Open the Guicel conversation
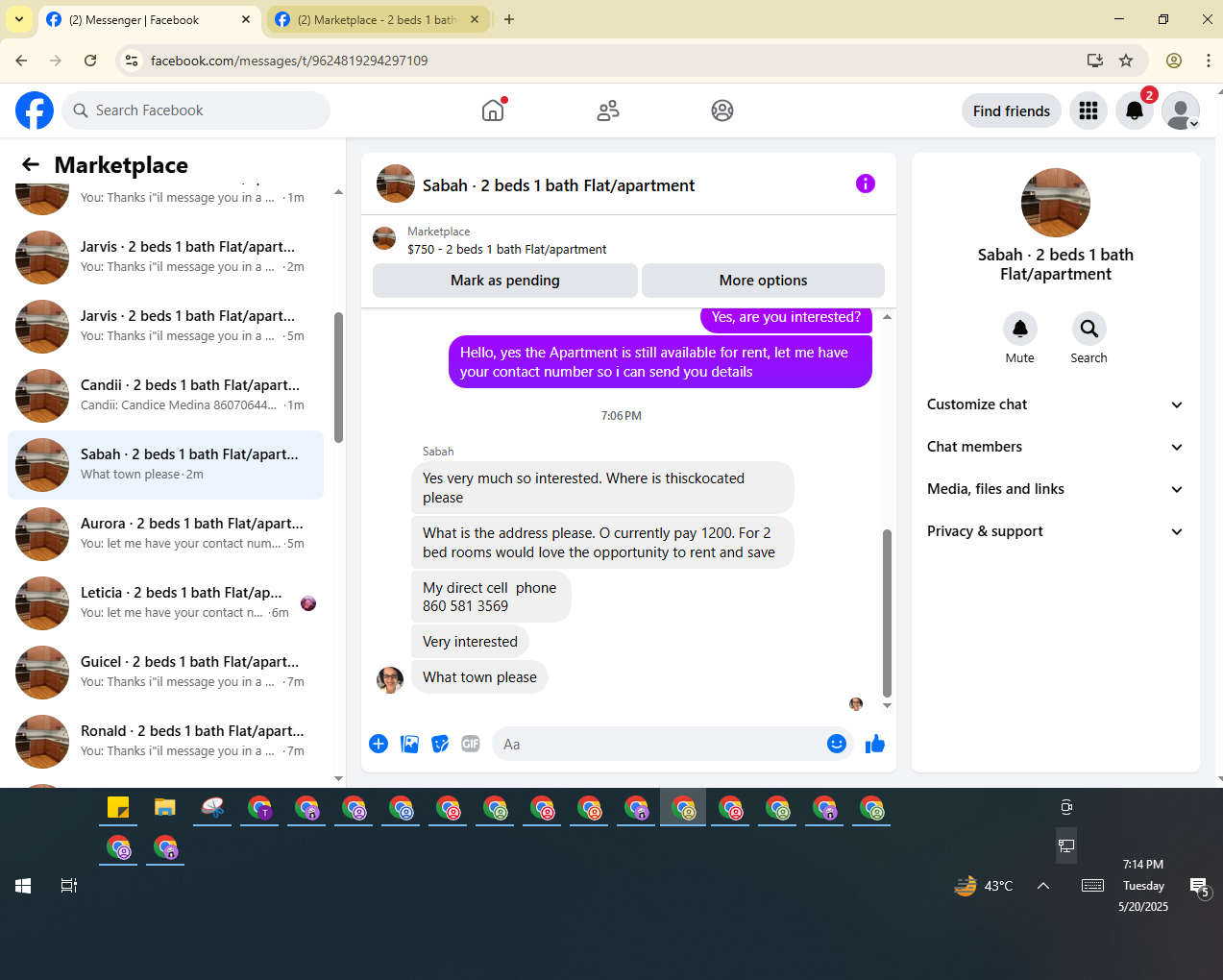The image size is (1223, 980). (165, 672)
